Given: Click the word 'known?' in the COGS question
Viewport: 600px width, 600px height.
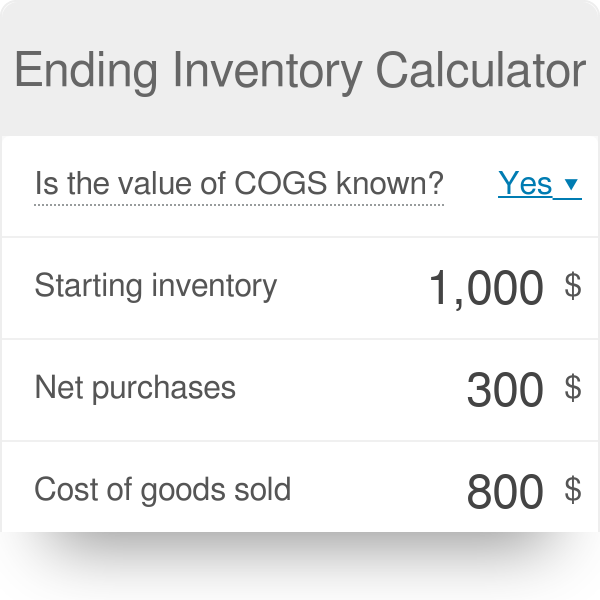Looking at the screenshot, I should point(402,184).
